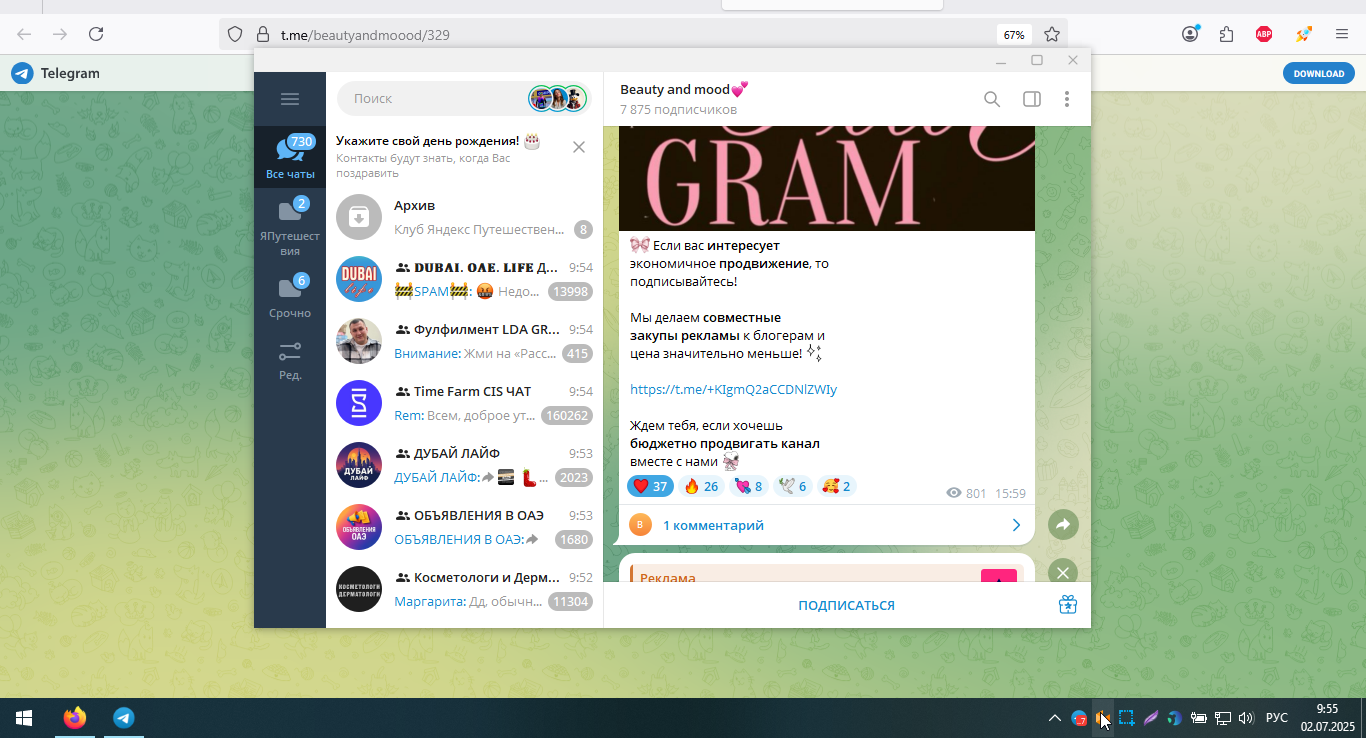The width and height of the screenshot is (1366, 738).
Task: Search within the Beauty and mood channel
Action: click(992, 99)
